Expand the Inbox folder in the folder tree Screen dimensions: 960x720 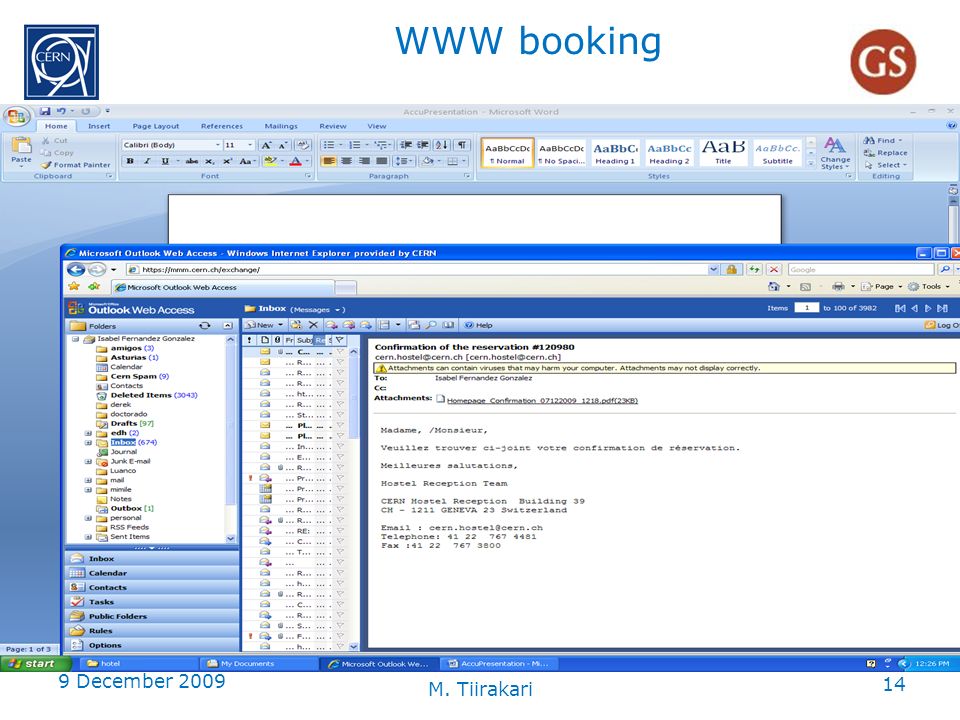tap(88, 443)
